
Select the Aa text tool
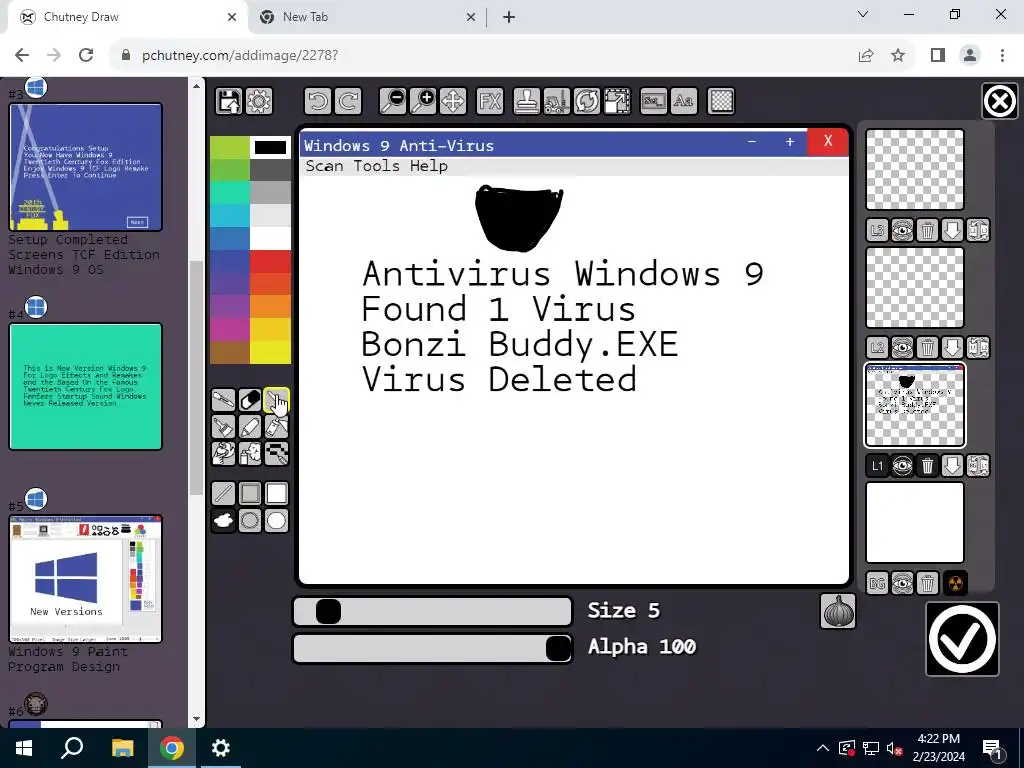coord(684,101)
